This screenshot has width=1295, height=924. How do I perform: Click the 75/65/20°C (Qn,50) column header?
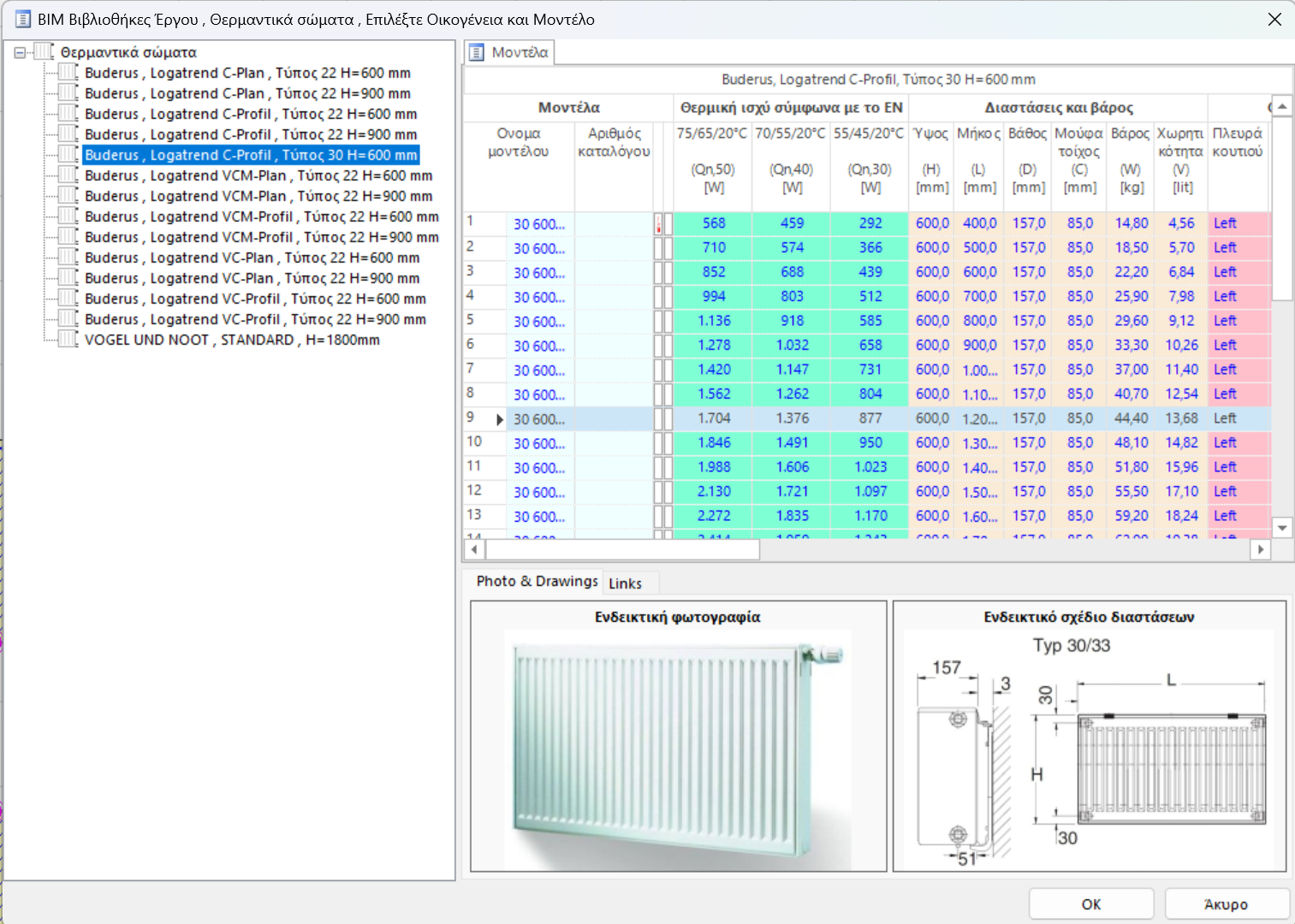[x=712, y=167]
